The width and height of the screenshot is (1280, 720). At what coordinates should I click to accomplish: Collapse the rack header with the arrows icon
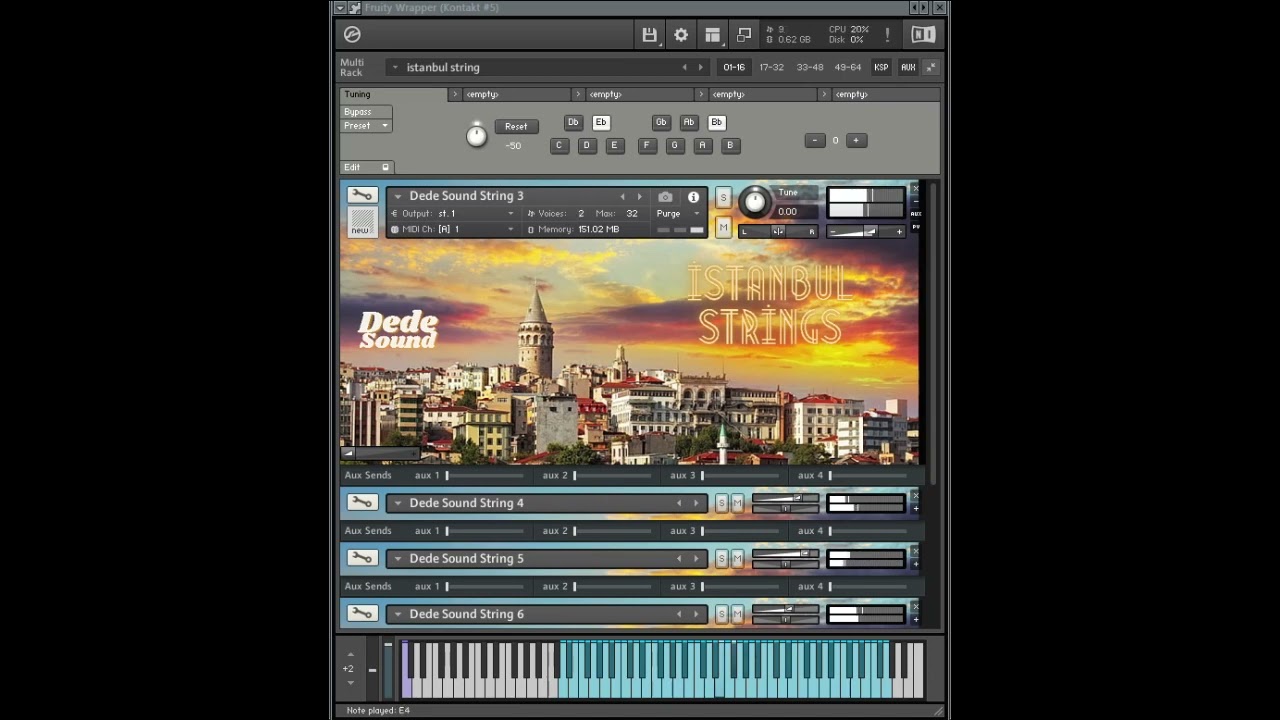[x=931, y=67]
